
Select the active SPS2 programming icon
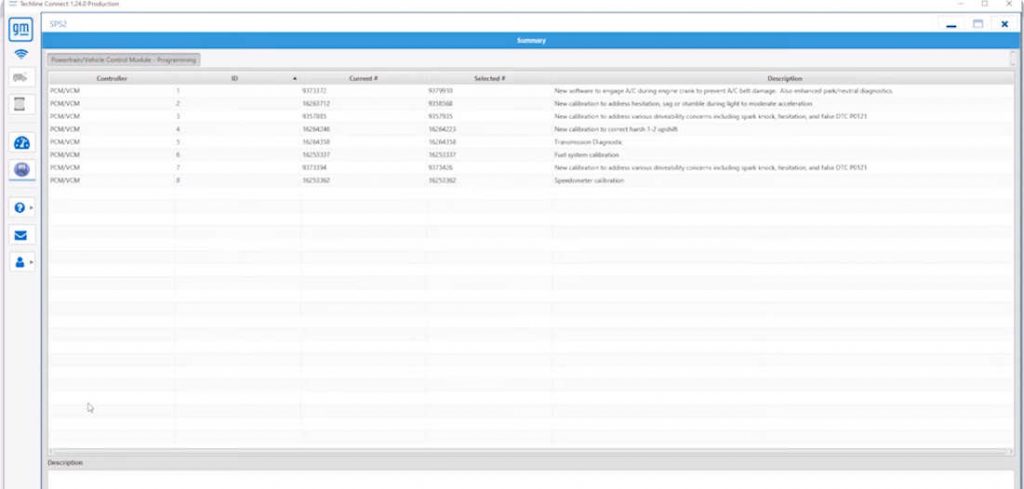tap(21, 170)
